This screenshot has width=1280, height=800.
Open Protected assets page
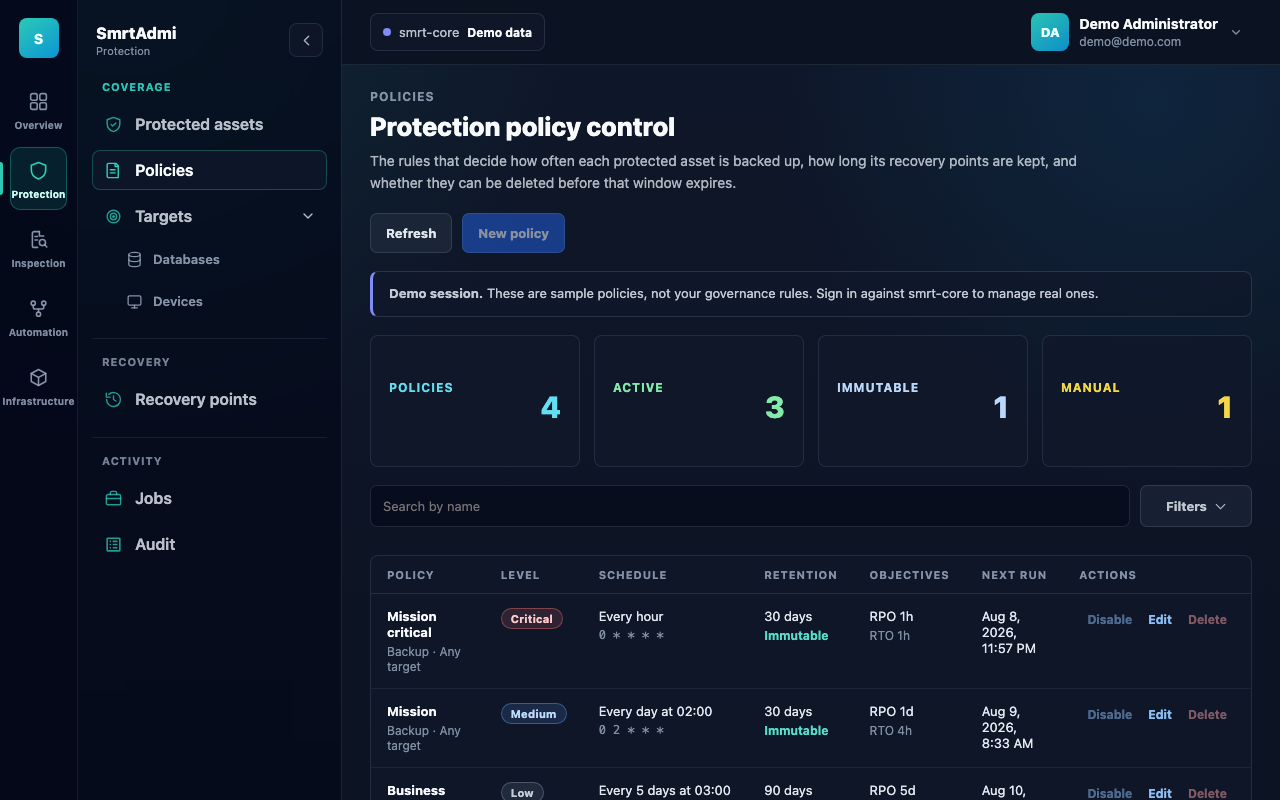(x=209, y=125)
